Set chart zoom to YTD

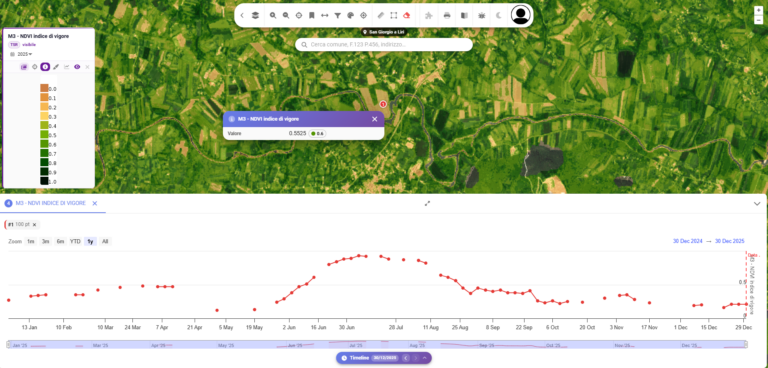[75, 242]
